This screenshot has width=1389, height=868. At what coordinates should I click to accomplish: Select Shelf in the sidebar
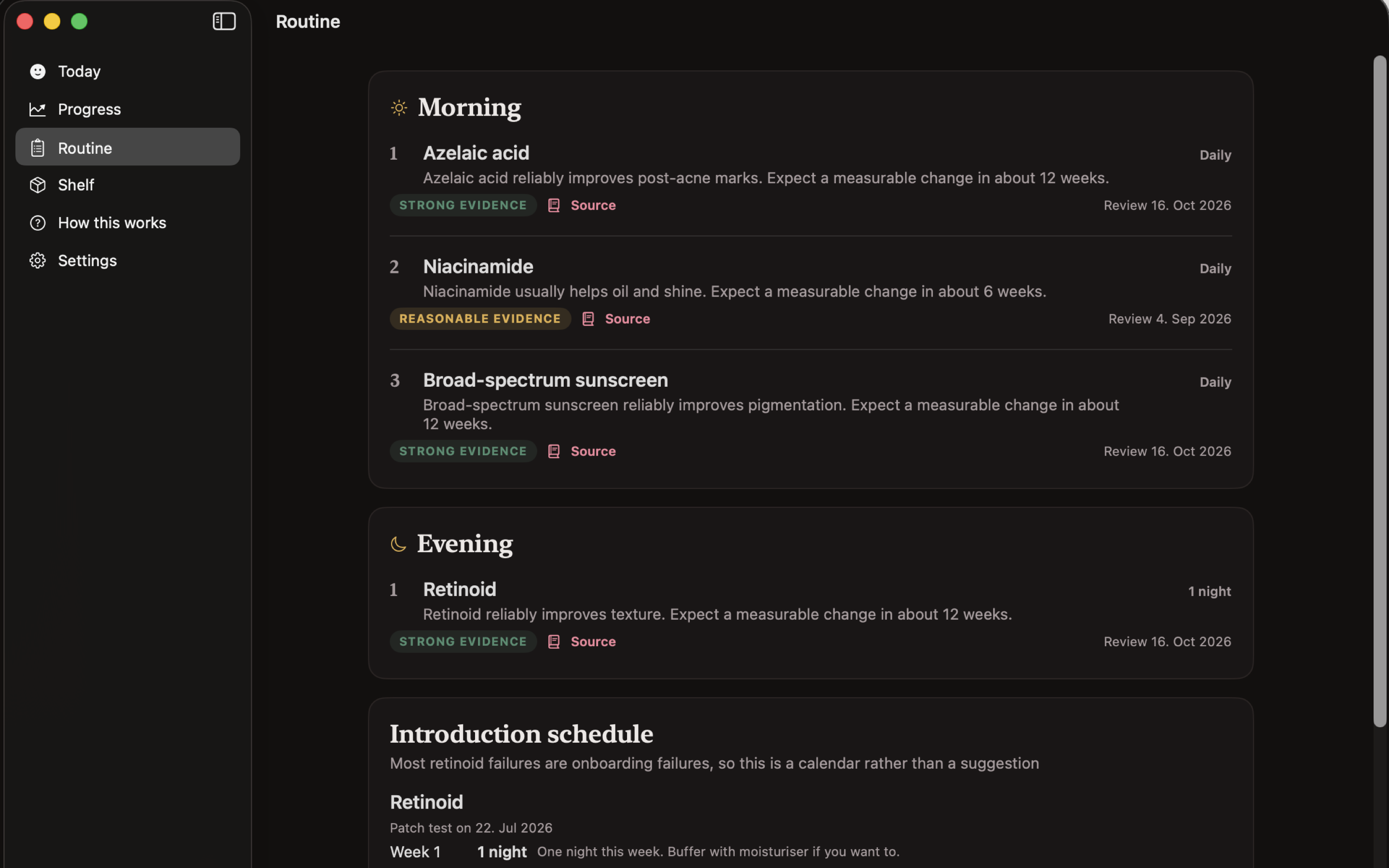[x=127, y=185]
